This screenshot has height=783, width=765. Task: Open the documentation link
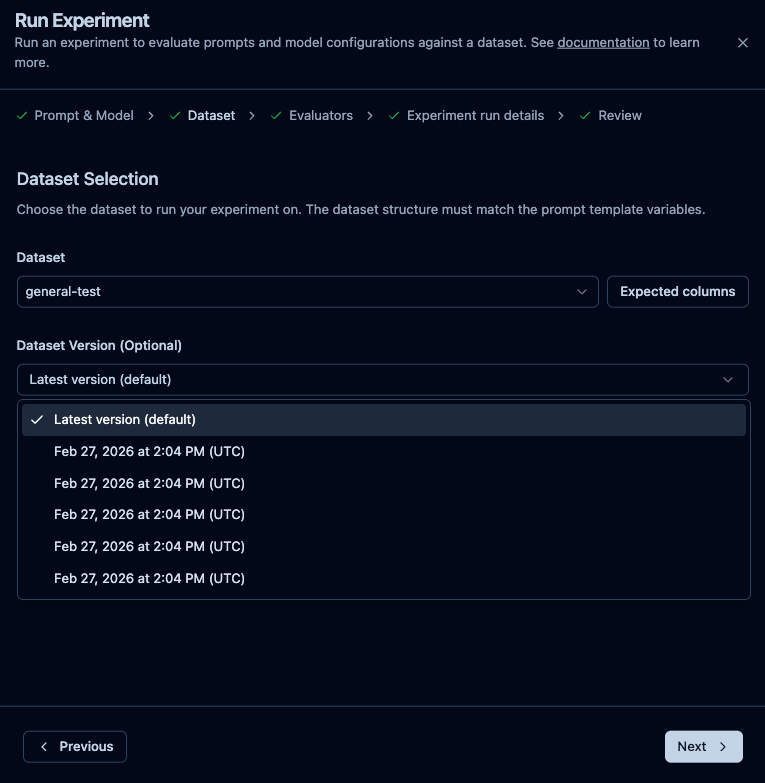(603, 43)
